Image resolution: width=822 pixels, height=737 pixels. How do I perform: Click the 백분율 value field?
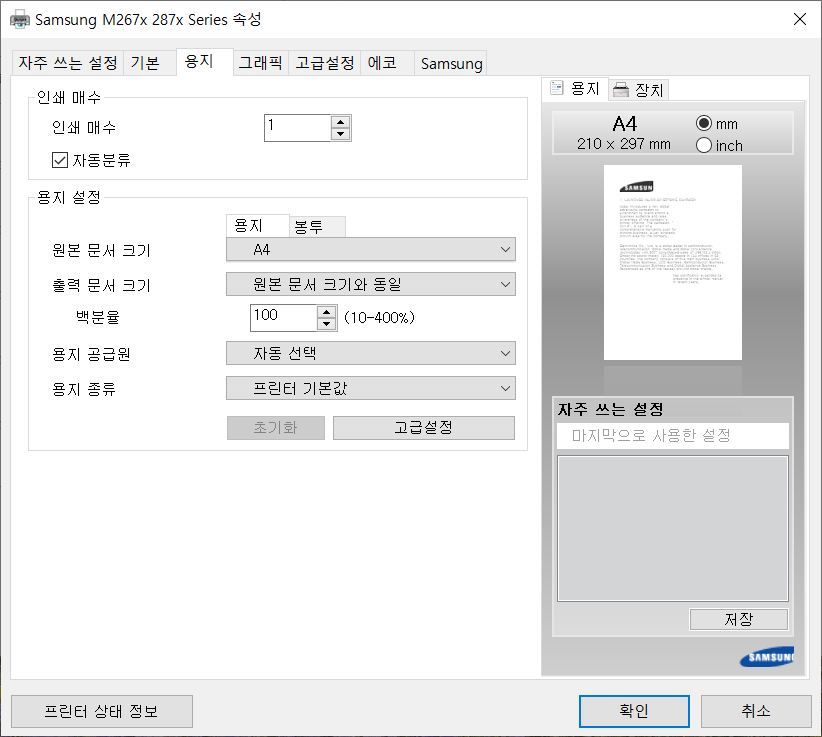coord(284,318)
